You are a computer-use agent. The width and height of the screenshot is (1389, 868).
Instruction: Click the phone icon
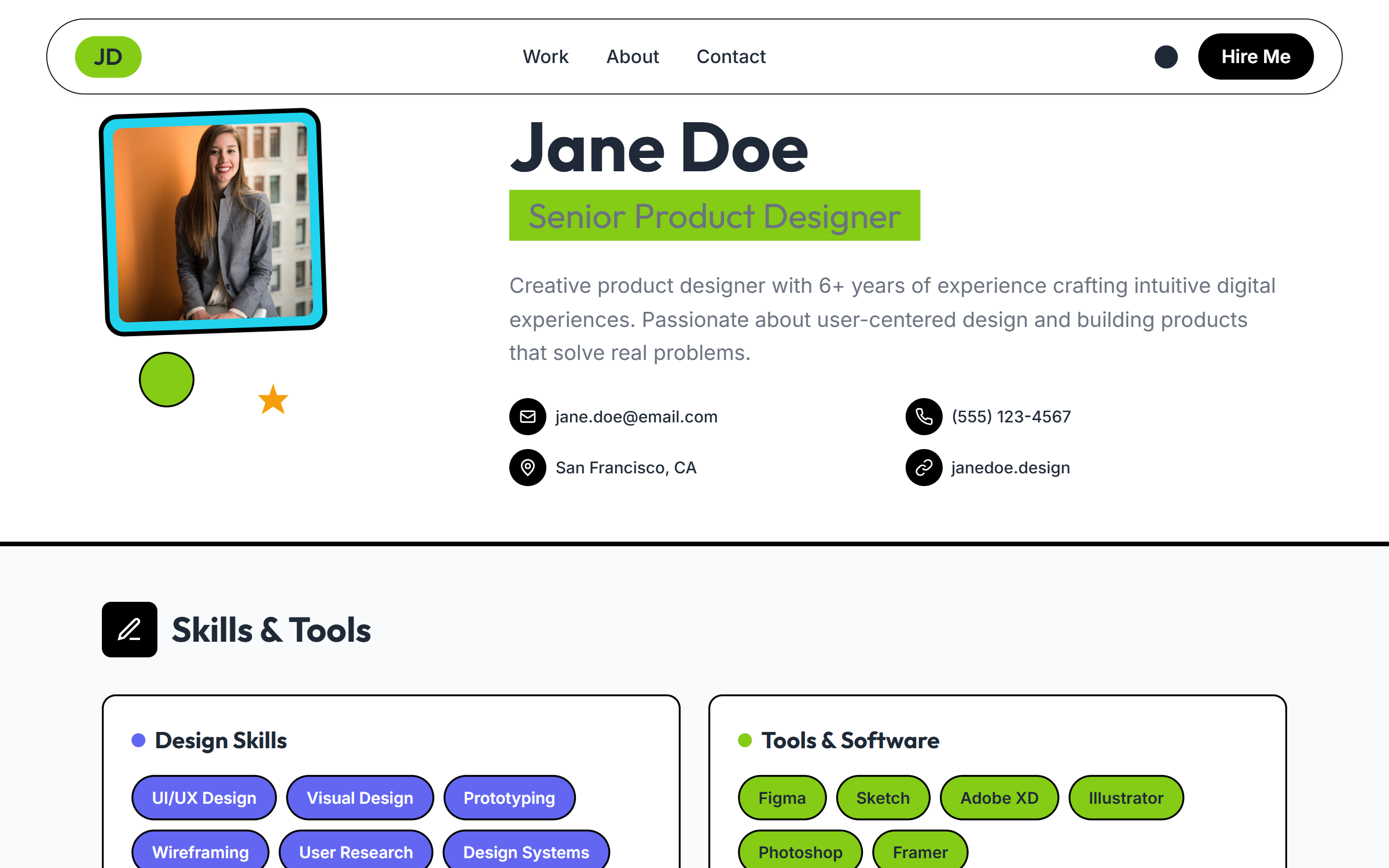(x=924, y=417)
